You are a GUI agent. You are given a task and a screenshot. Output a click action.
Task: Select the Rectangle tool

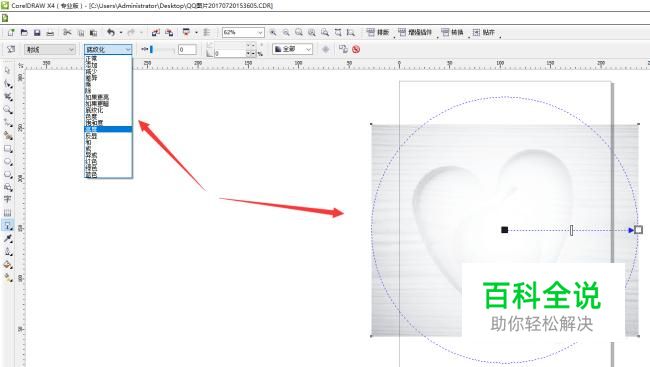click(7, 148)
